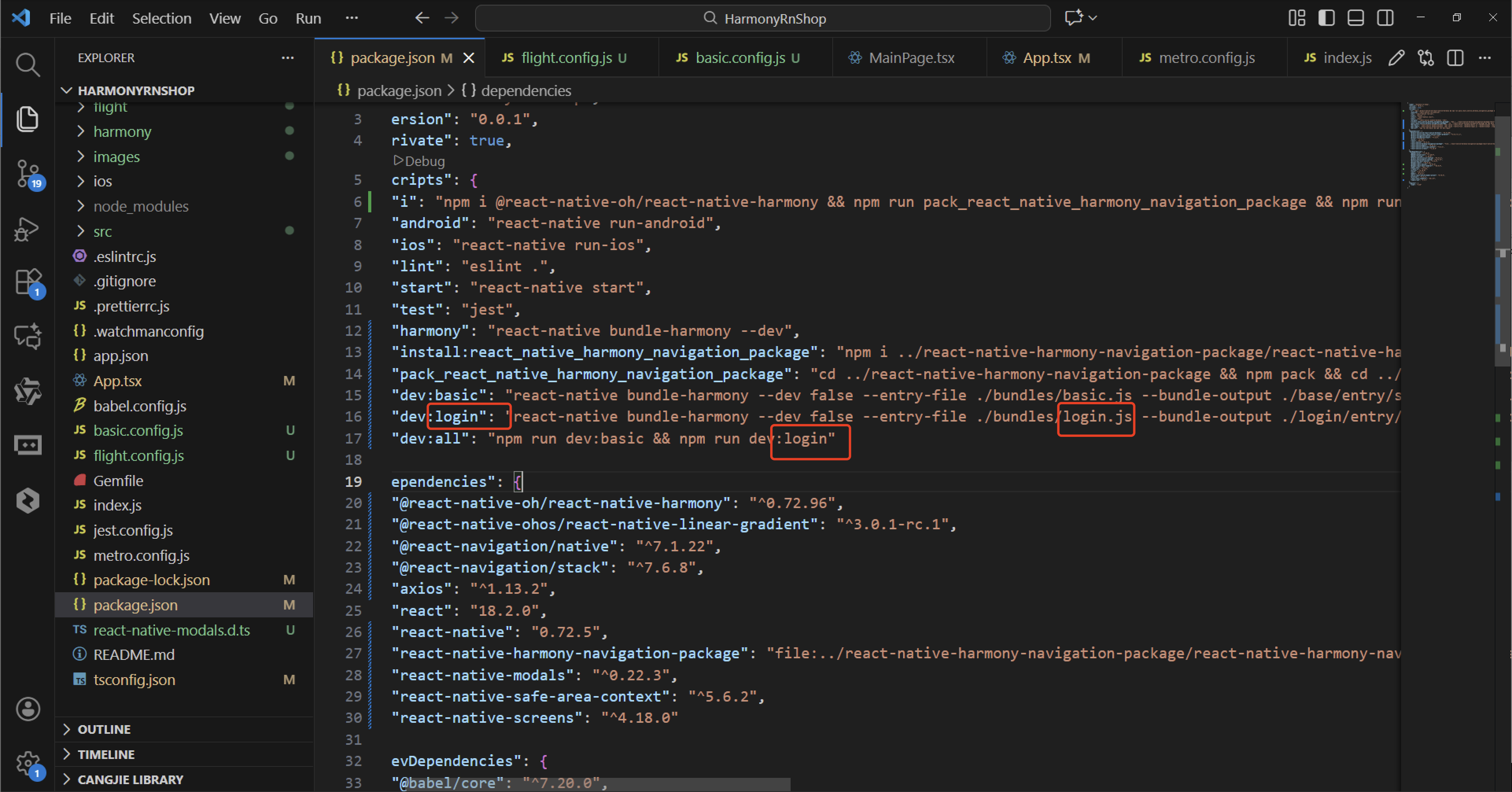Screen dimensions: 1512x792
Task: Open Run and Debug view
Action: [27, 229]
